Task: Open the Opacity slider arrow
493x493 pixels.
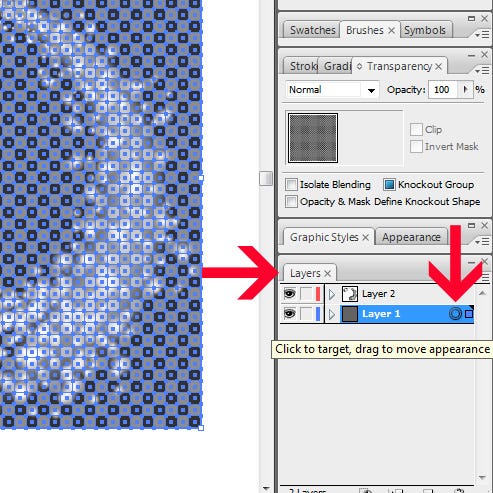Action: tap(465, 89)
